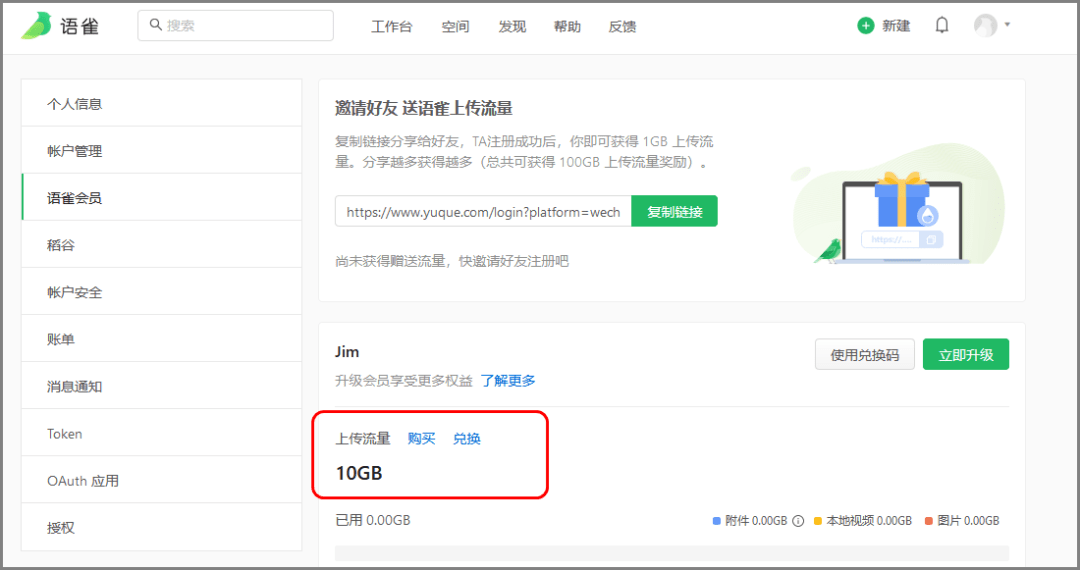Open the 帮助 menu item
Screen dimensions: 1080x570
567,26
